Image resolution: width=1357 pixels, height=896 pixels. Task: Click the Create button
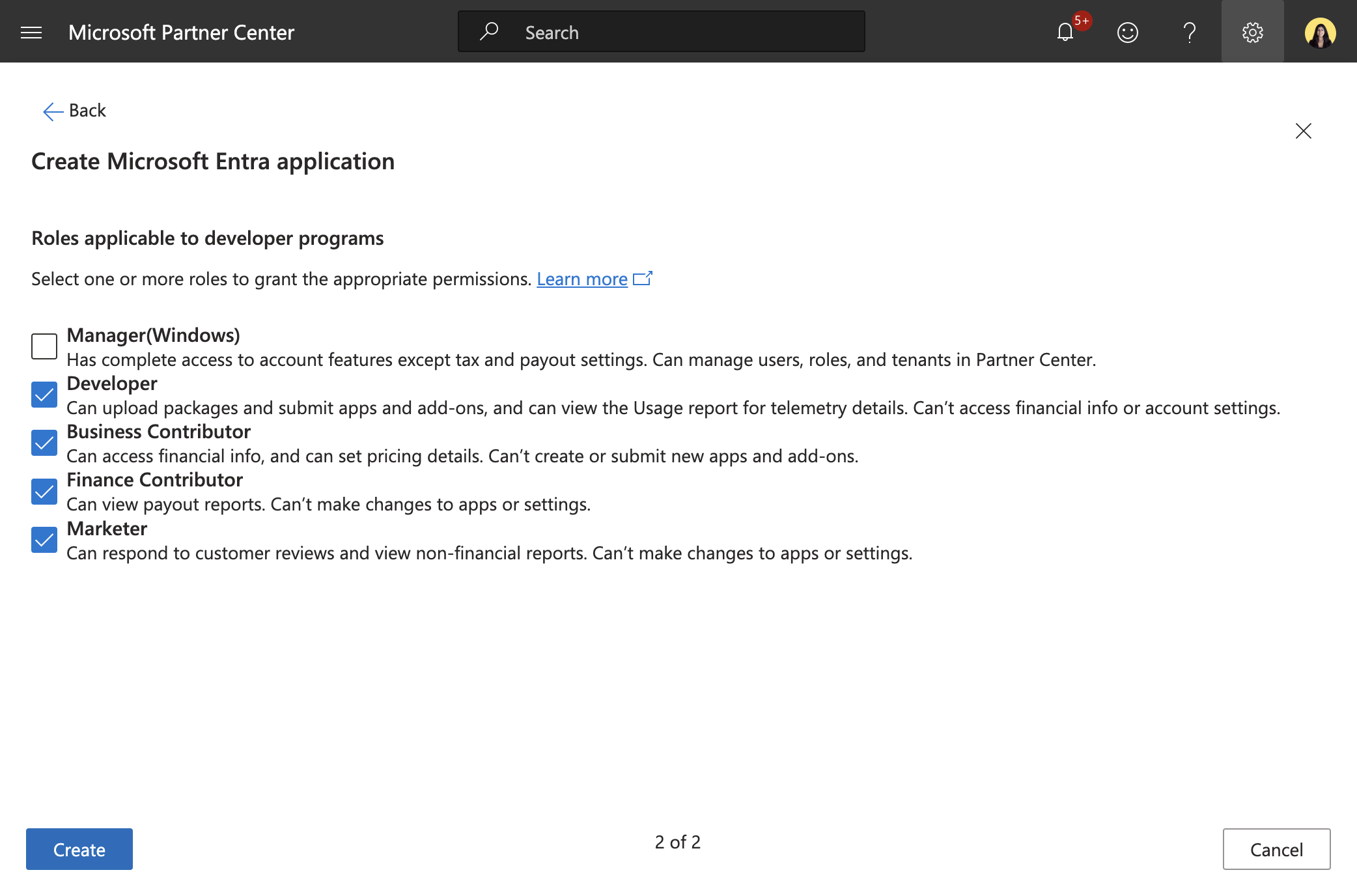click(79, 849)
